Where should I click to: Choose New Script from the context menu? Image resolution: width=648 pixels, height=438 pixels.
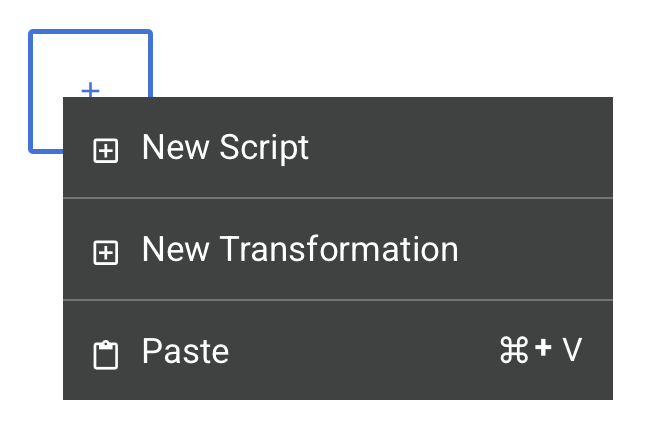tap(225, 148)
